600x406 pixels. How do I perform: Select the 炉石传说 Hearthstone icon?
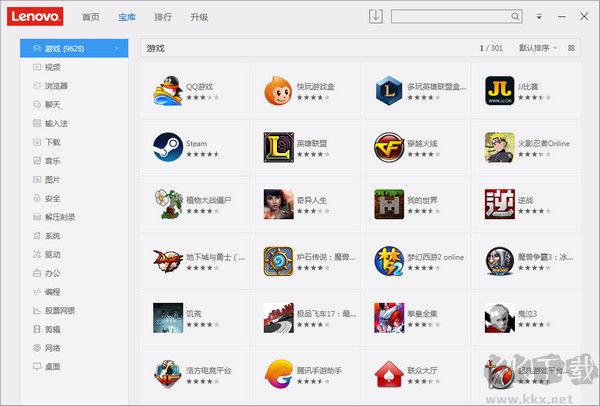[277, 261]
